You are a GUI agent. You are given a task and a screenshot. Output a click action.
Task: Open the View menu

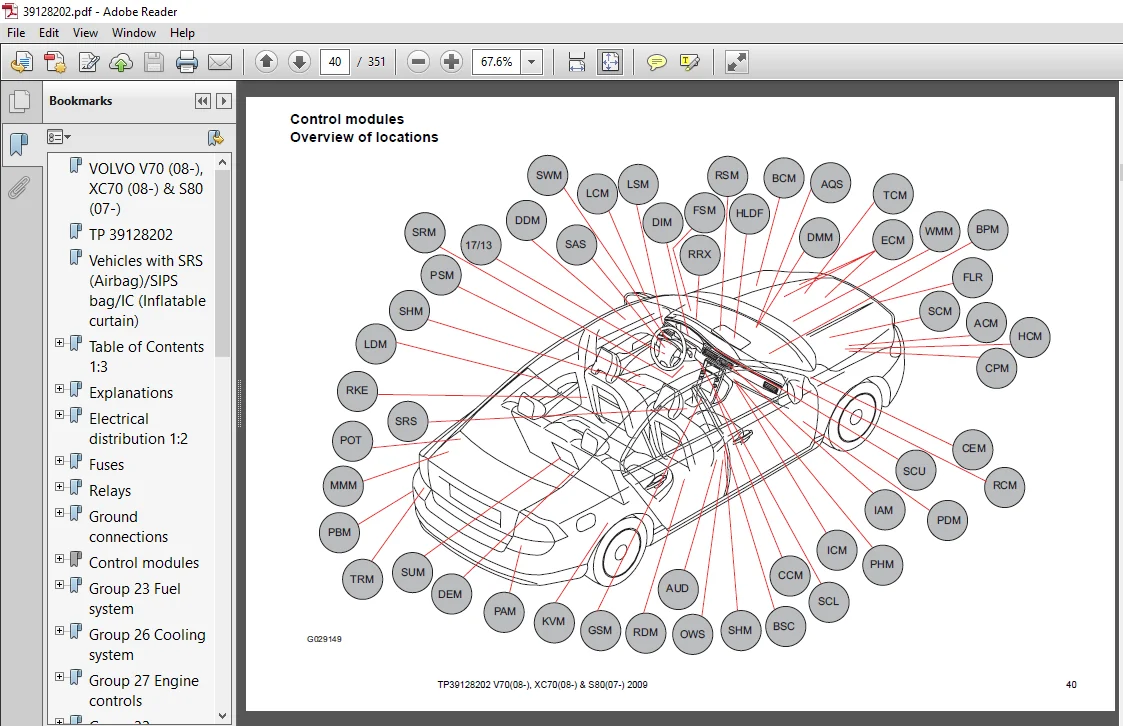[x=85, y=33]
